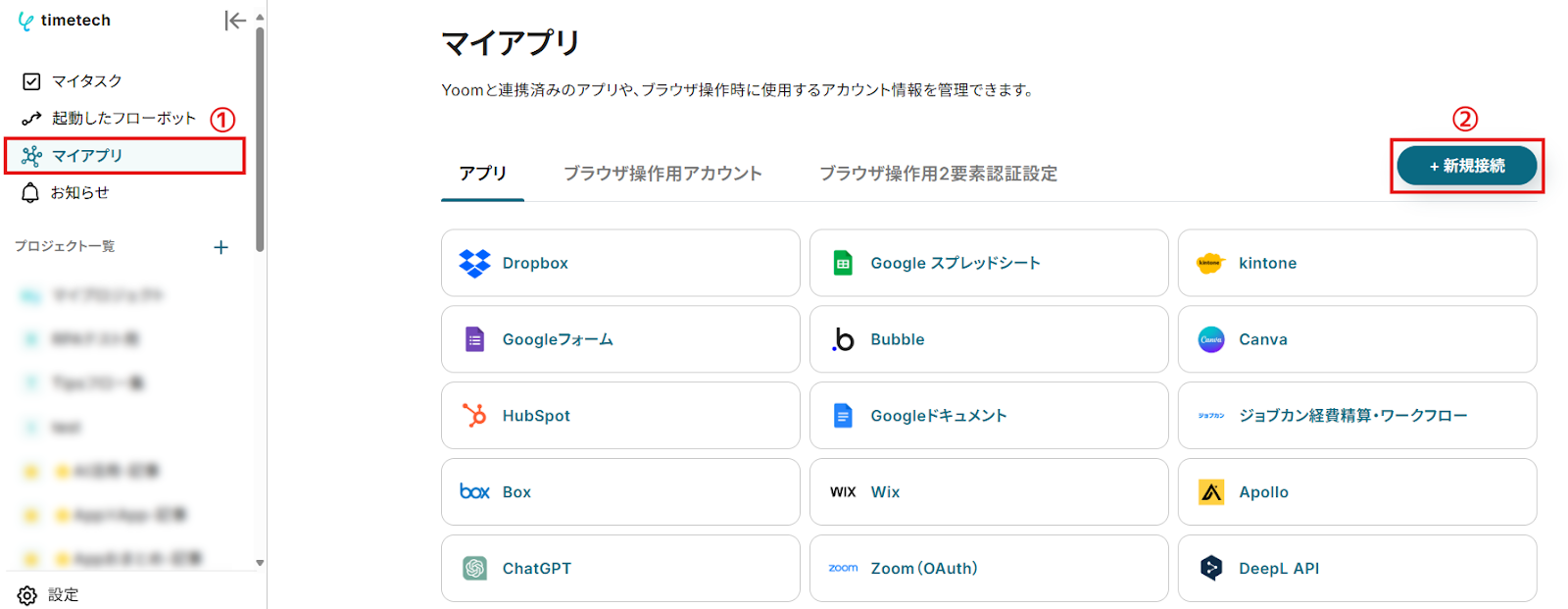Click the Apollo logo icon
This screenshot has width=1568, height=609.
coord(1211,492)
